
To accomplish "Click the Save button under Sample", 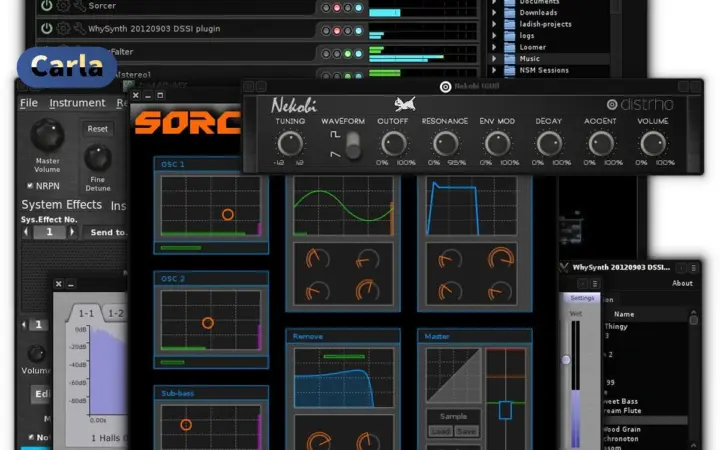I will [x=467, y=431].
